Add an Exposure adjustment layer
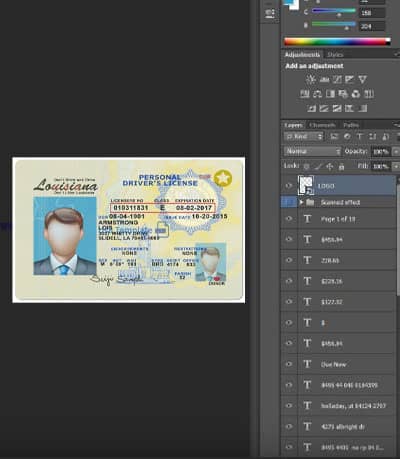 pos(350,79)
